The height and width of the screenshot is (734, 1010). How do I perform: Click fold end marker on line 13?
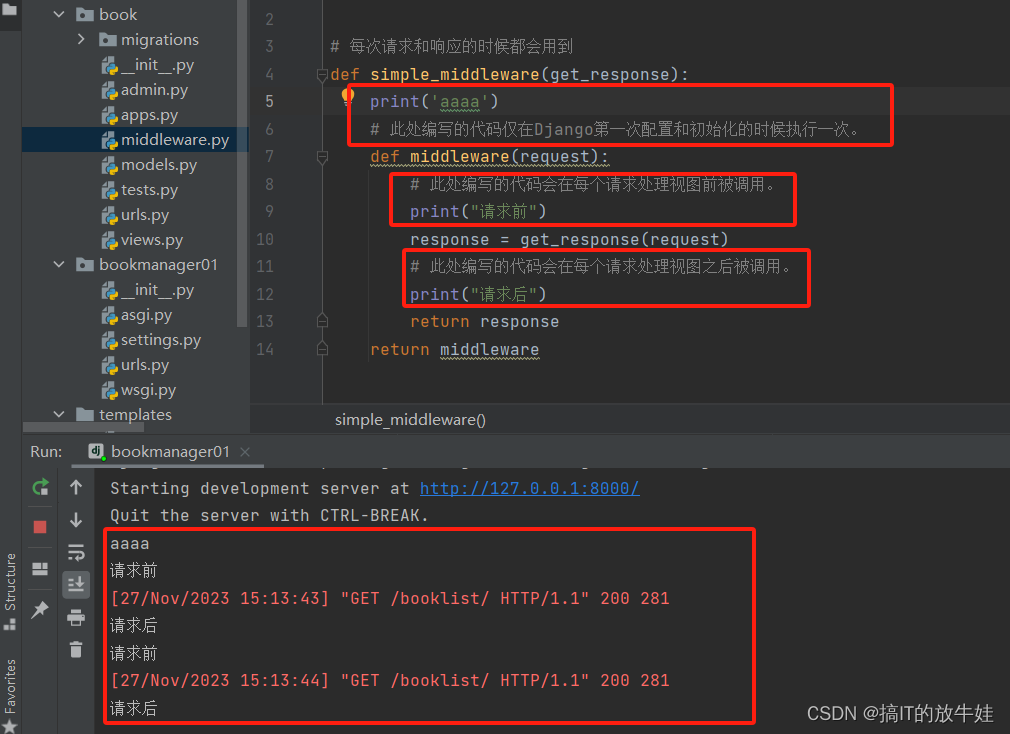[x=322, y=321]
